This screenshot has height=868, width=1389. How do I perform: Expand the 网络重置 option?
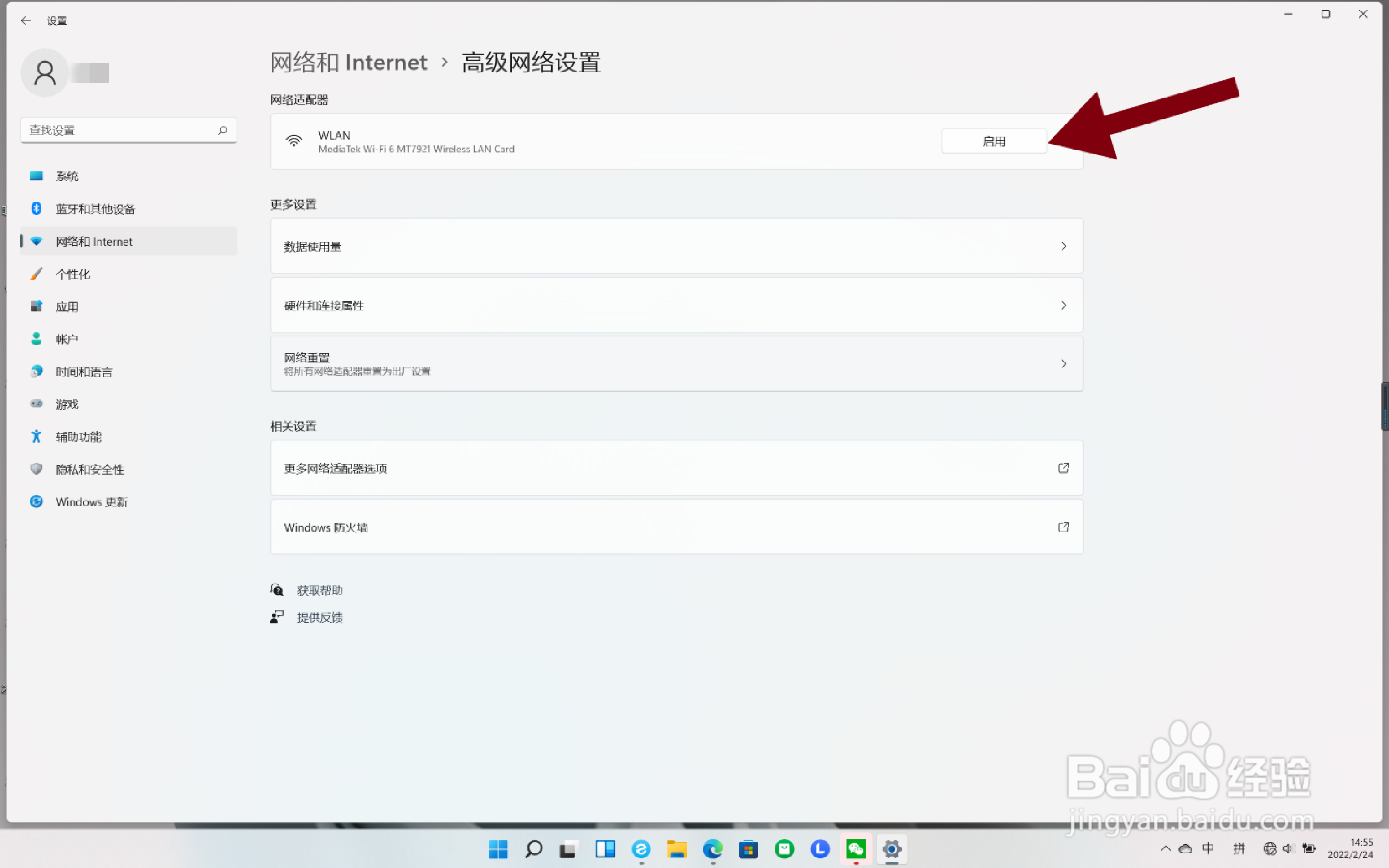pyautogui.click(x=676, y=363)
